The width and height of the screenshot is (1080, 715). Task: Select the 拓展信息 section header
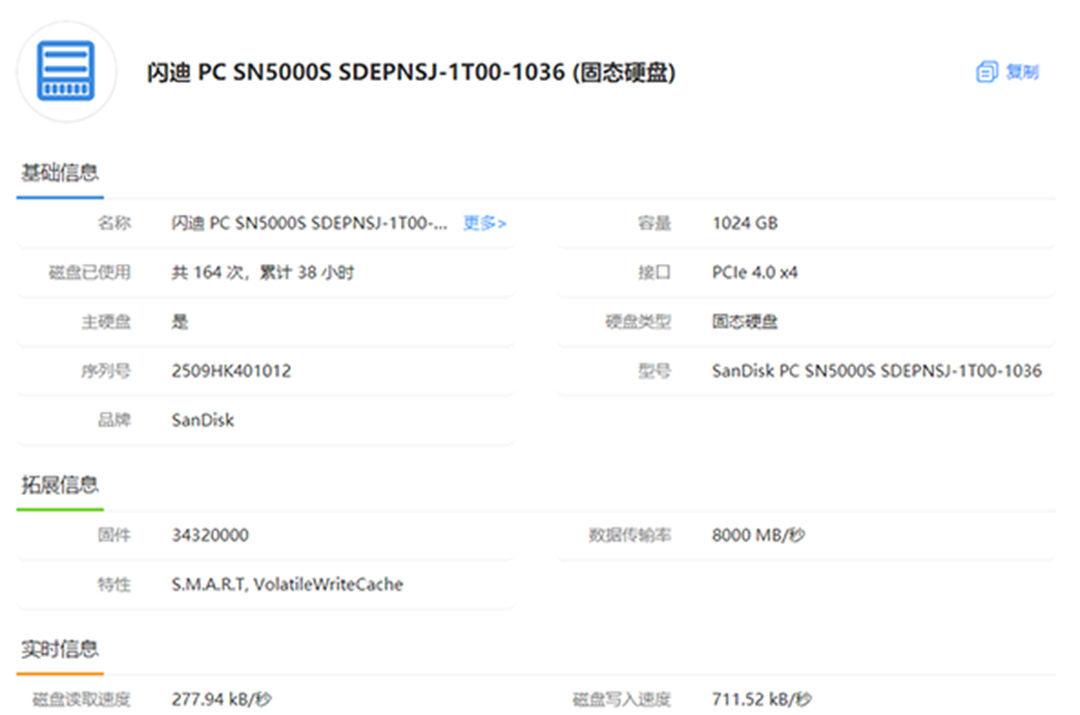tap(60, 485)
